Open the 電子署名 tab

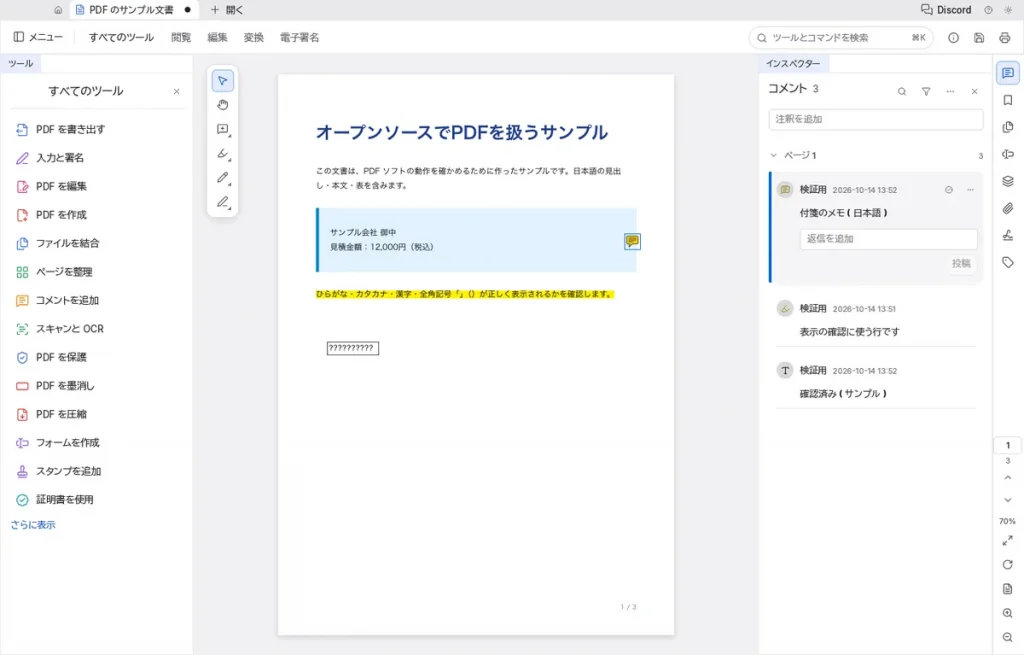click(300, 37)
